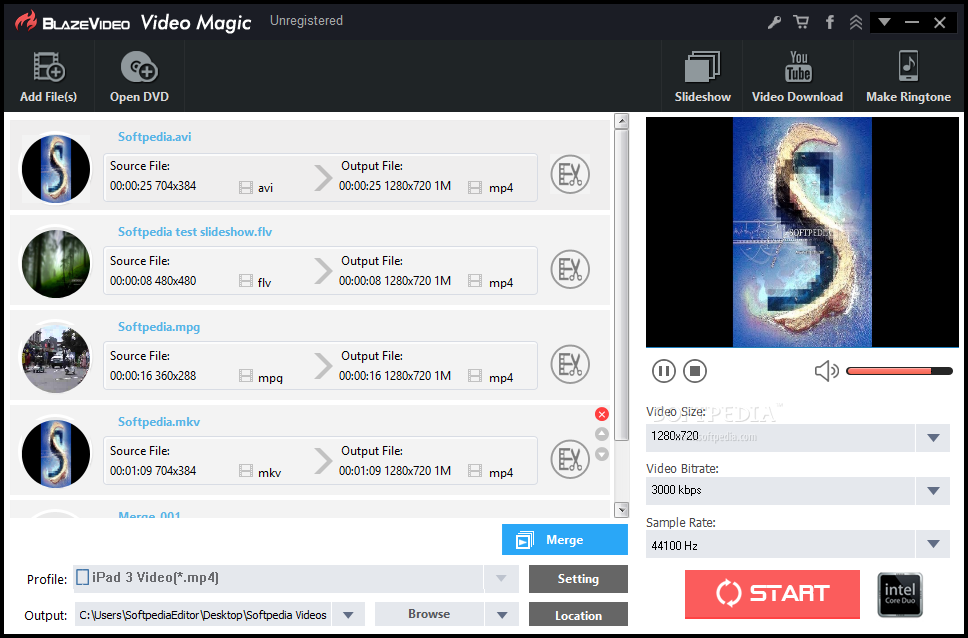Click the register key icon
Screen dimensions: 968x638
click(774, 23)
